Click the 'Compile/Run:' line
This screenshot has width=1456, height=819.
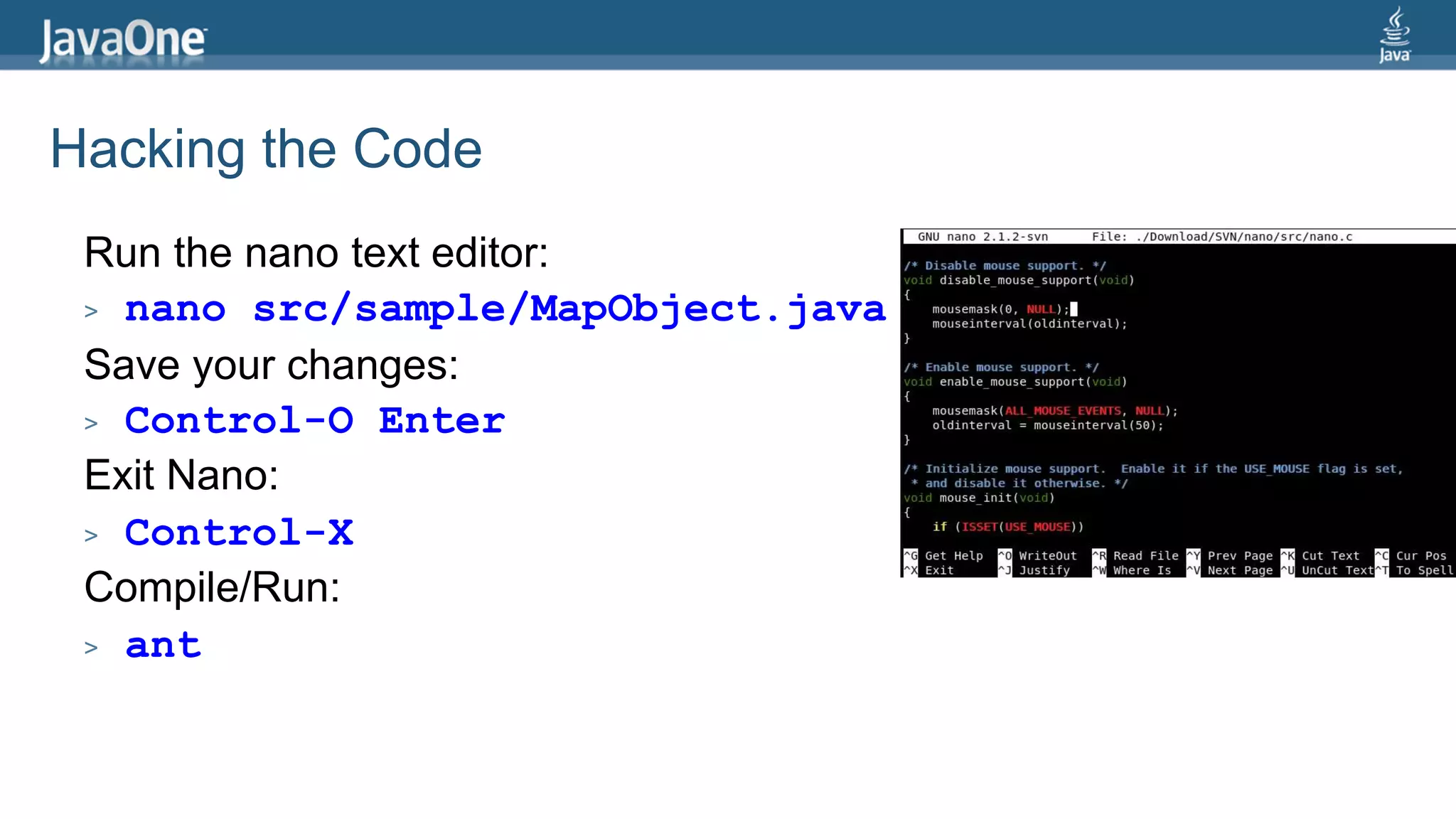click(x=212, y=588)
